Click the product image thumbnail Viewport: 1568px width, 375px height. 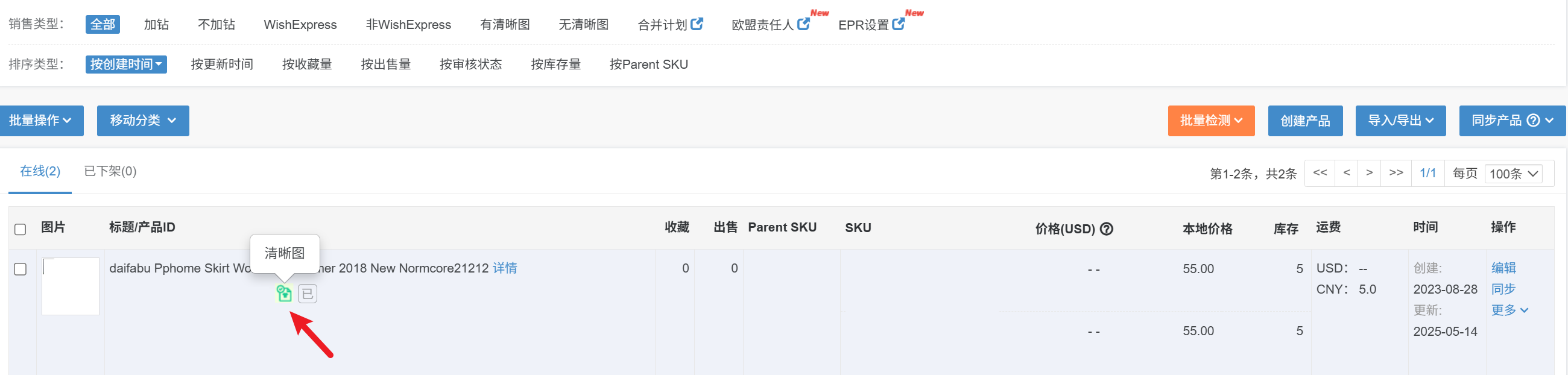point(71,286)
